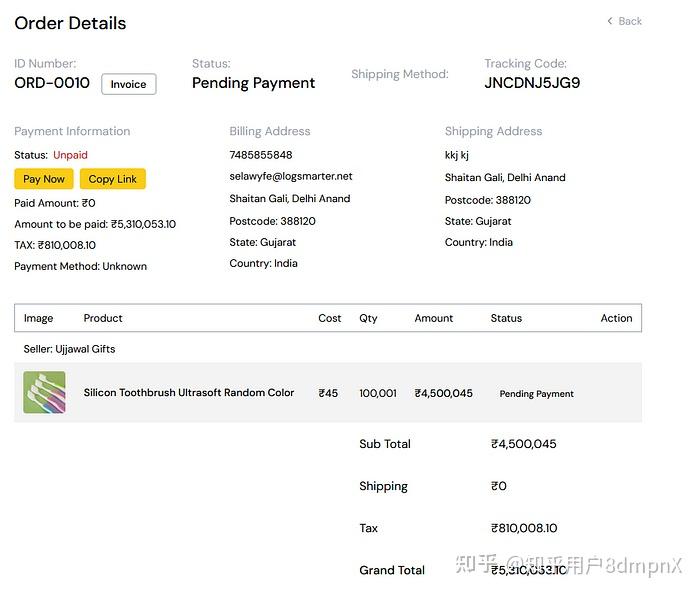The image size is (700, 596).
Task: Select the Silicon Toothbrush Ultrasoft Random Color name
Action: (x=189, y=392)
